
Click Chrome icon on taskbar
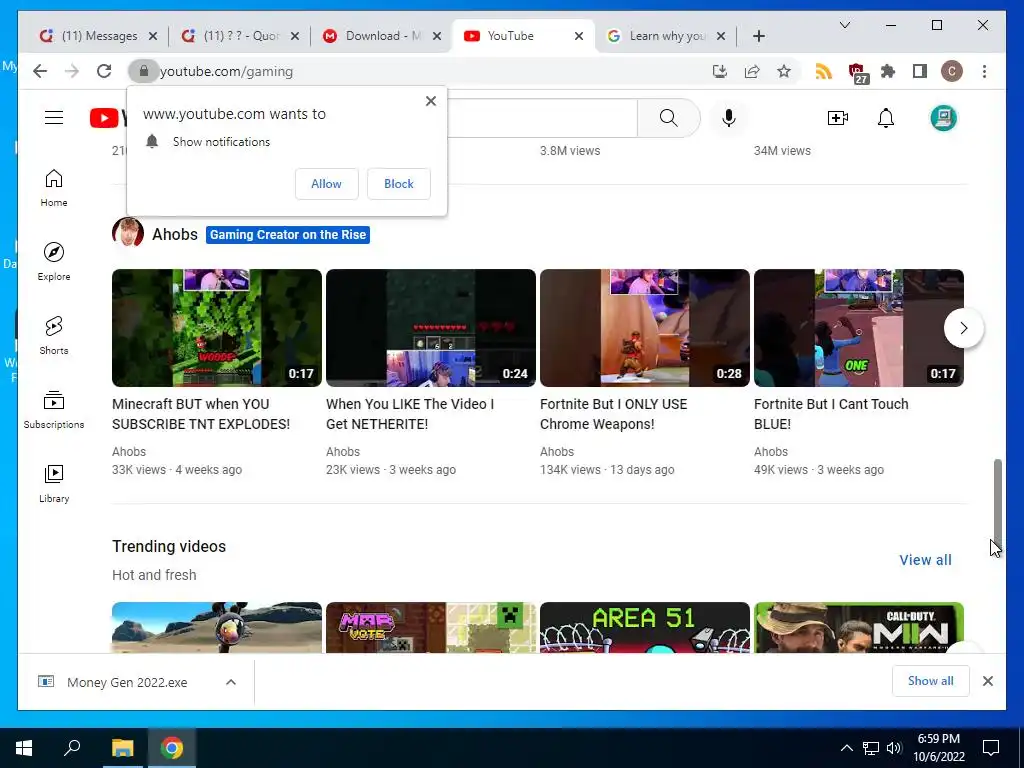click(172, 748)
